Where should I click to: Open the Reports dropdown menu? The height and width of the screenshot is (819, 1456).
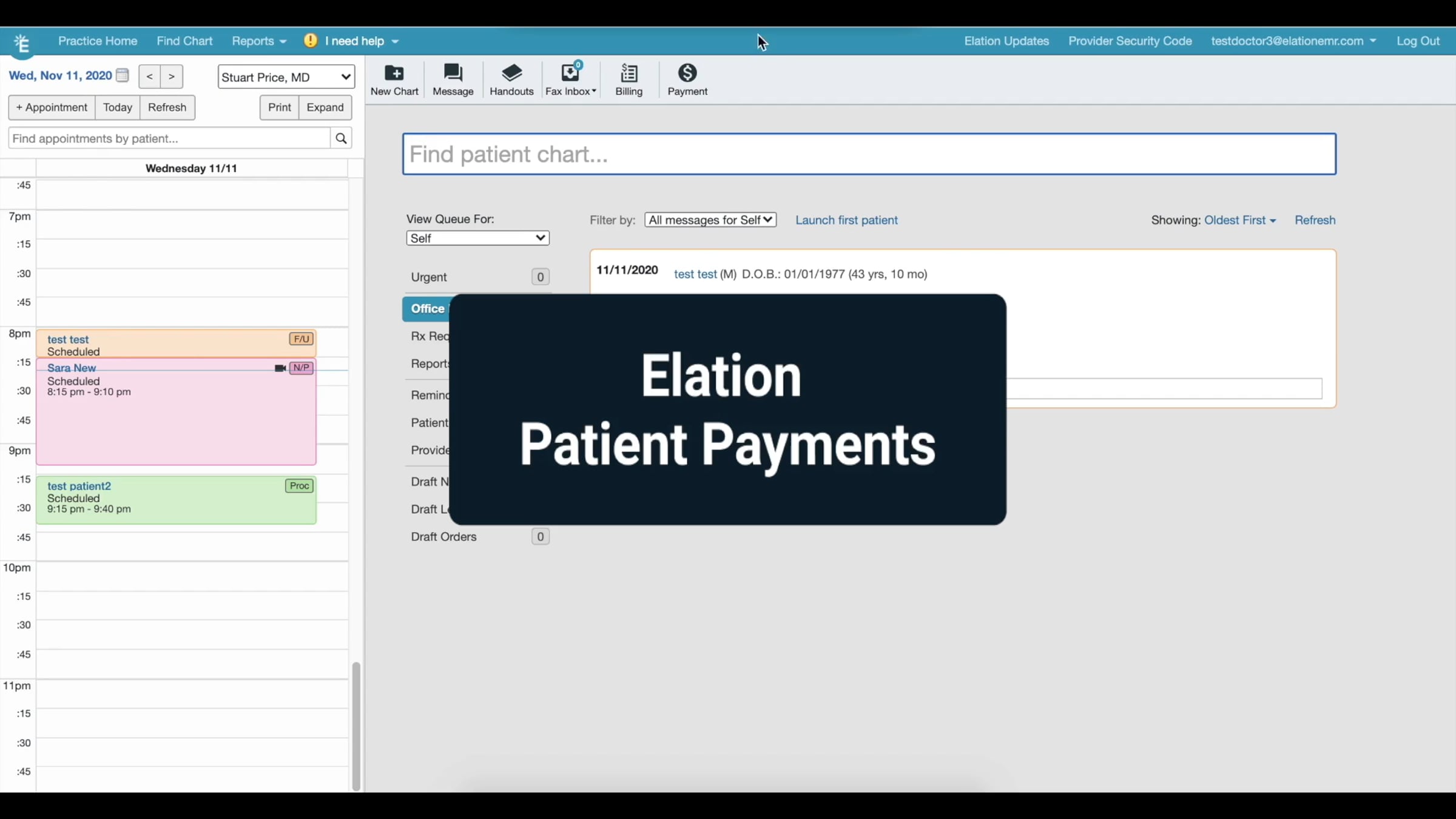point(259,41)
